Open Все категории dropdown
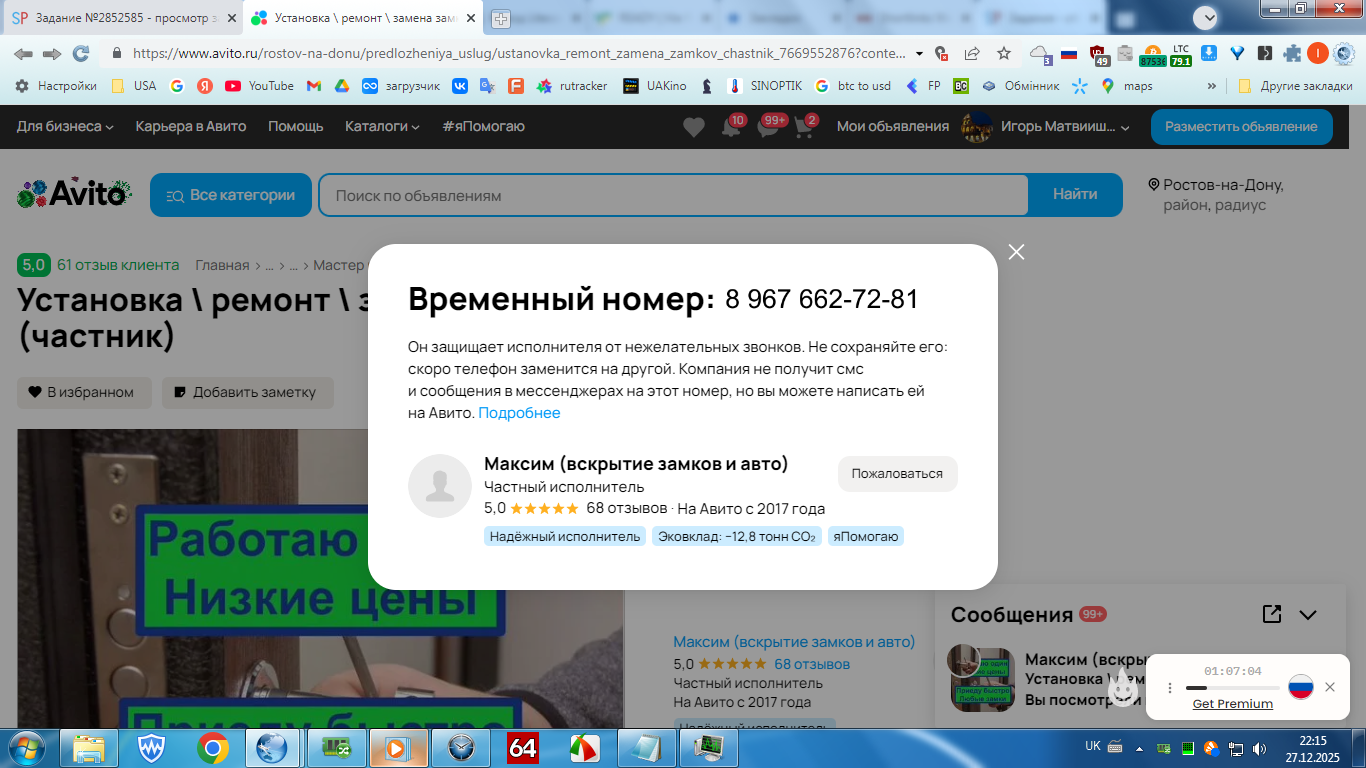Viewport: 1366px width, 768px height. point(231,195)
